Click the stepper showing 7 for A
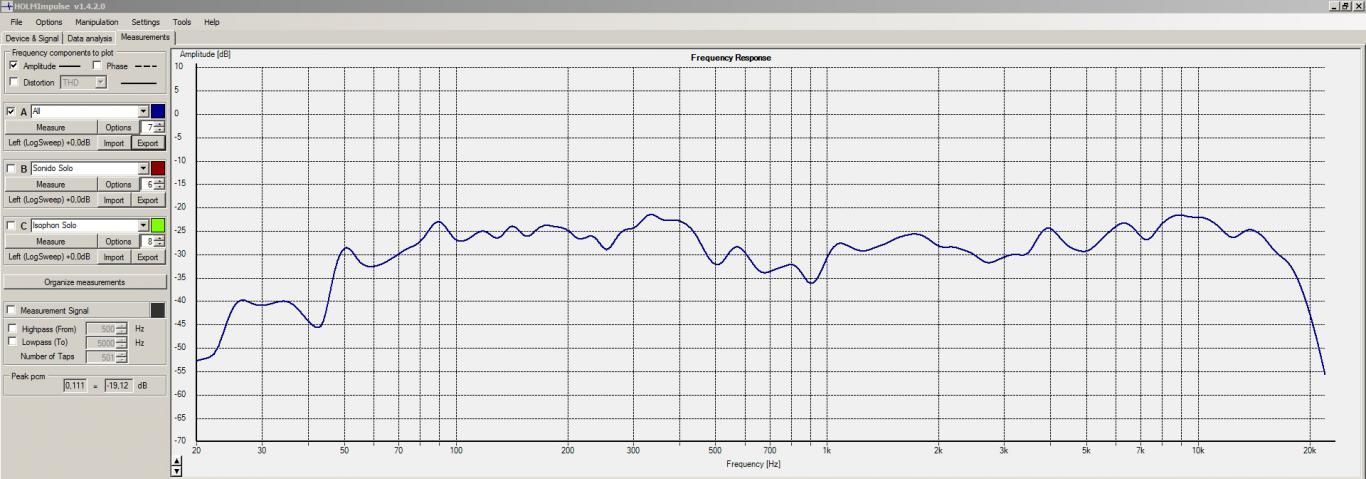This screenshot has width=1366, height=479. click(x=154, y=128)
